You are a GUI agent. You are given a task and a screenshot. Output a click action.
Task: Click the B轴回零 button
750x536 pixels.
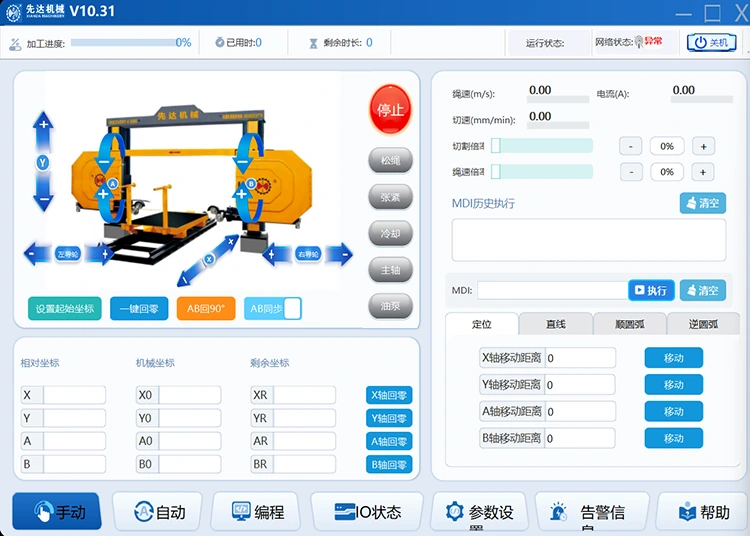389,464
